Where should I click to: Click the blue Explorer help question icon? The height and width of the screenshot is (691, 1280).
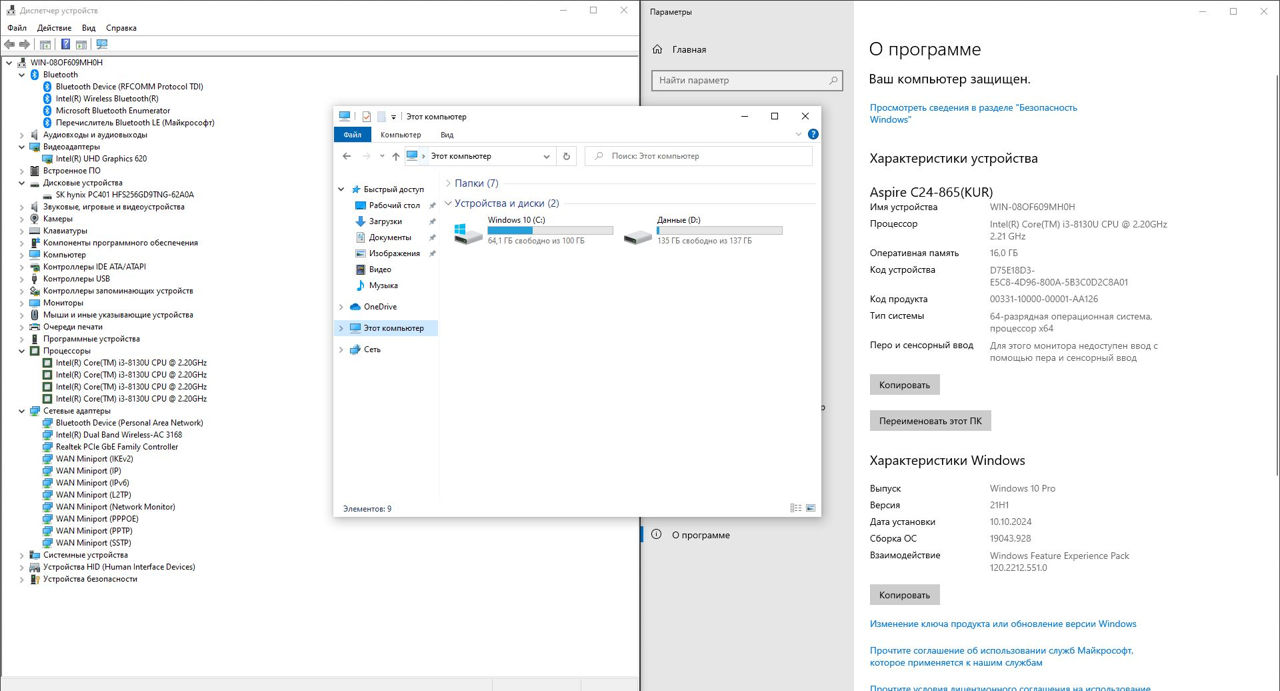pos(813,134)
